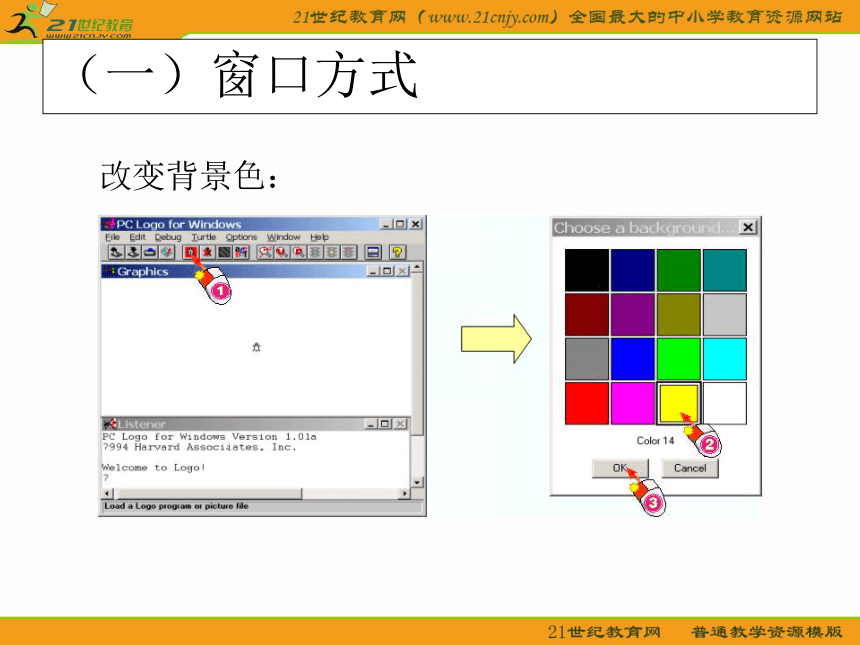Pick the maroon color swatch
This screenshot has height=645, width=860.
(x=587, y=314)
